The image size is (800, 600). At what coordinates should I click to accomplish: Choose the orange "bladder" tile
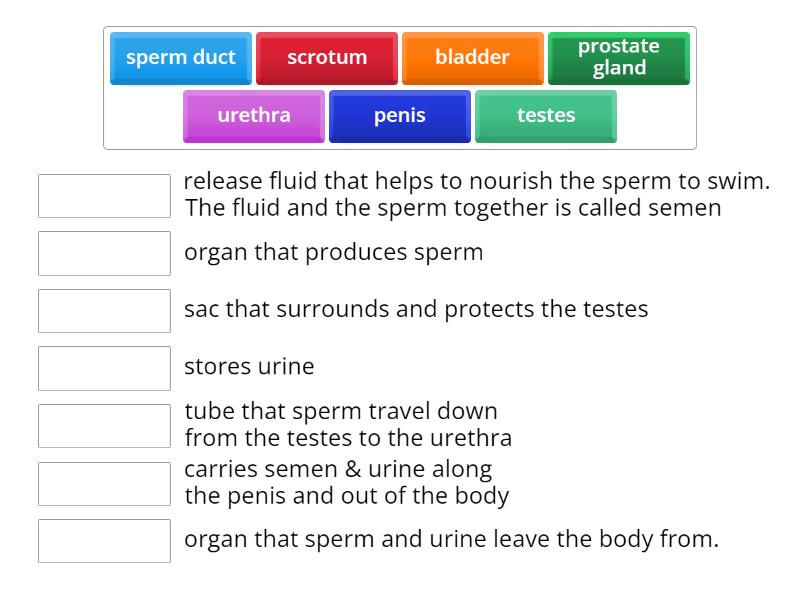472,58
